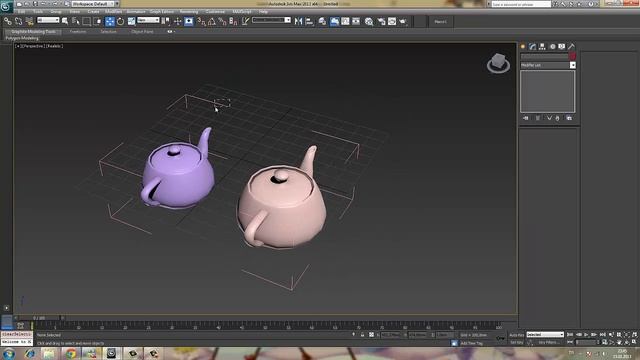The height and width of the screenshot is (360, 640).
Task: Open the Manage Layers dialog
Action: point(322,21)
